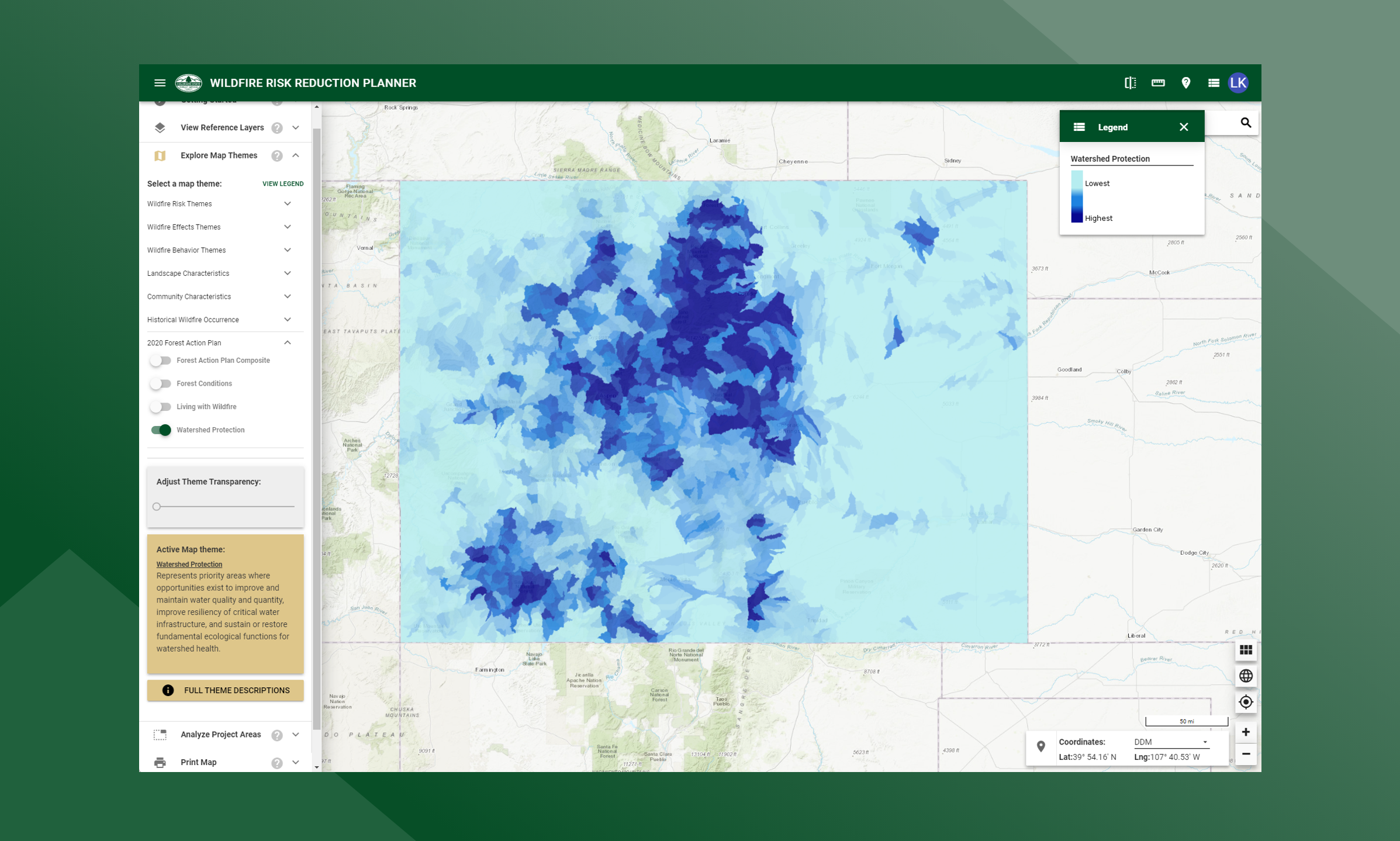This screenshot has width=1400, height=841.
Task: Open the location pin tool in header
Action: [1185, 83]
